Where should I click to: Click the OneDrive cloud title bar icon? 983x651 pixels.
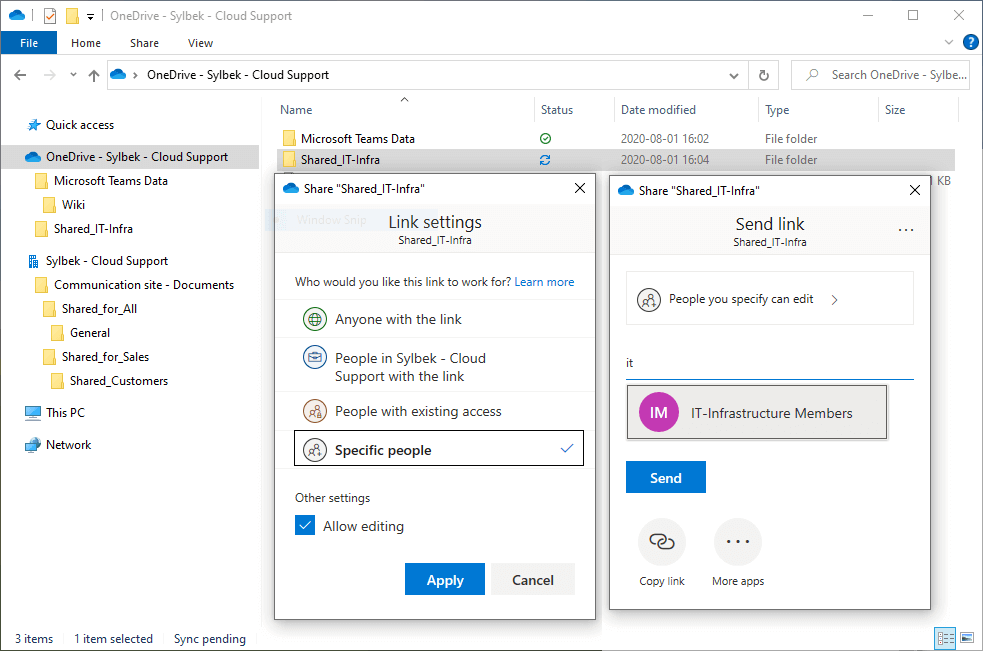coord(17,15)
